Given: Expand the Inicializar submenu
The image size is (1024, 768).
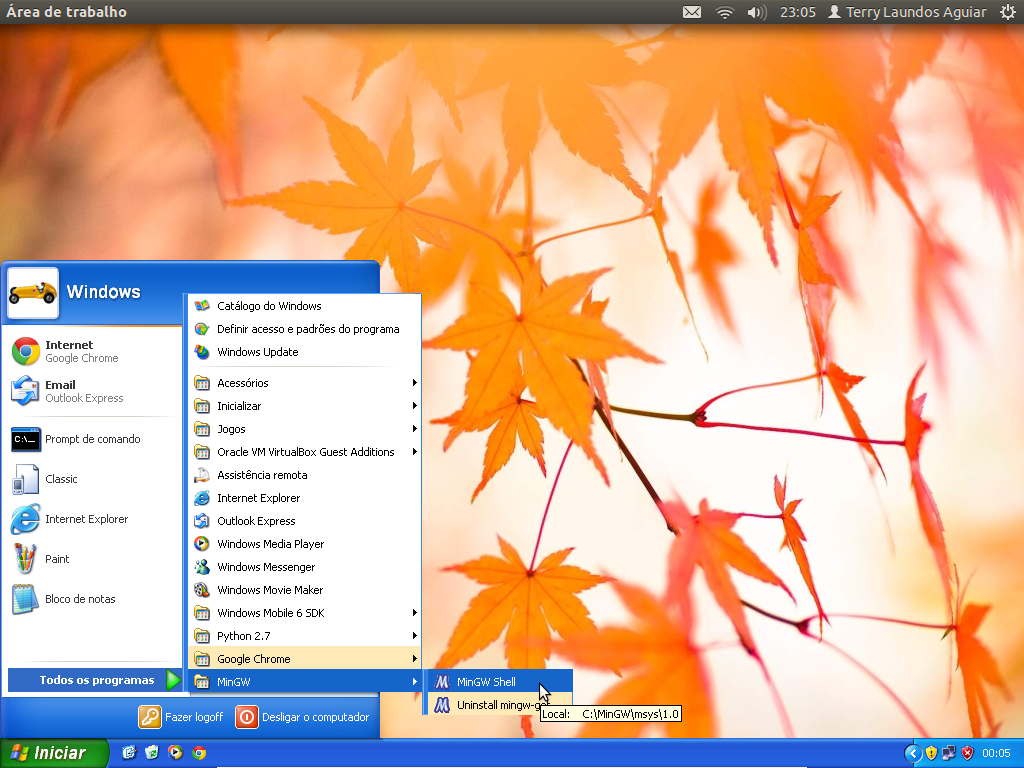Looking at the screenshot, I should (306, 406).
